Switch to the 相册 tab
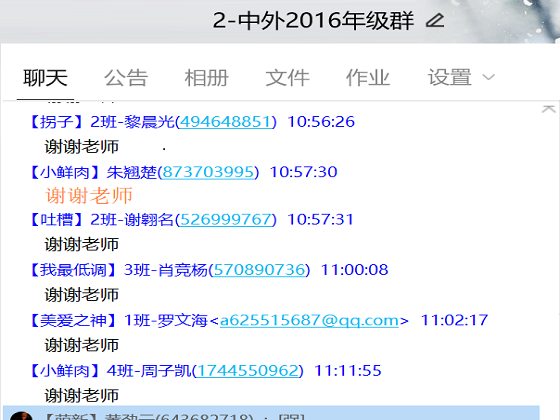The image size is (560, 420). (207, 78)
